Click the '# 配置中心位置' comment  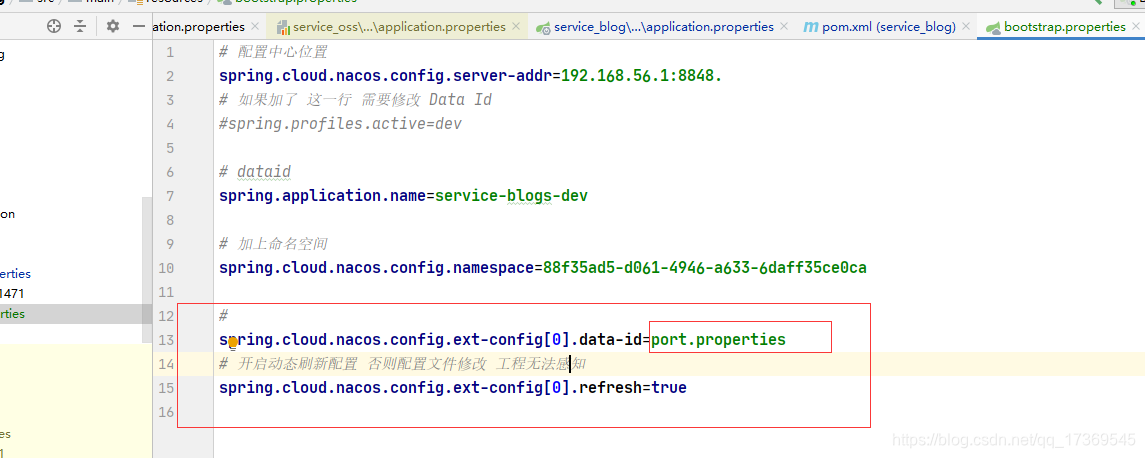pos(273,53)
